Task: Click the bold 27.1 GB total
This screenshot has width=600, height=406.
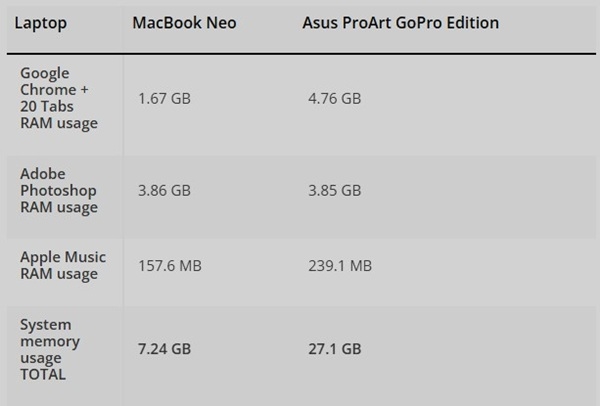Action: tap(335, 348)
